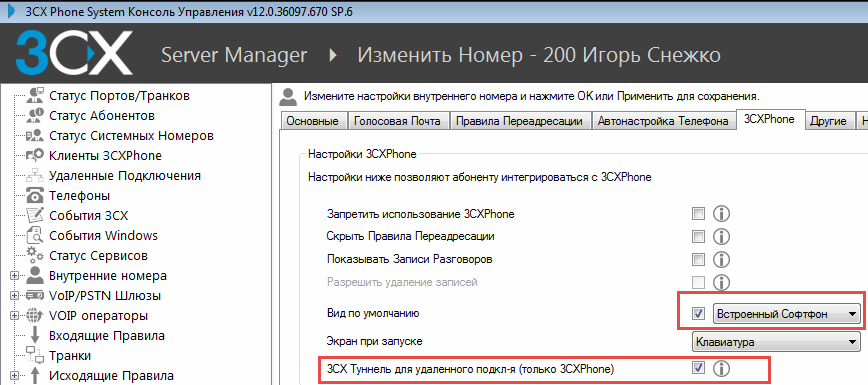Click the Статус Системных Номеров icon
868x385 pixels.
coord(35,136)
